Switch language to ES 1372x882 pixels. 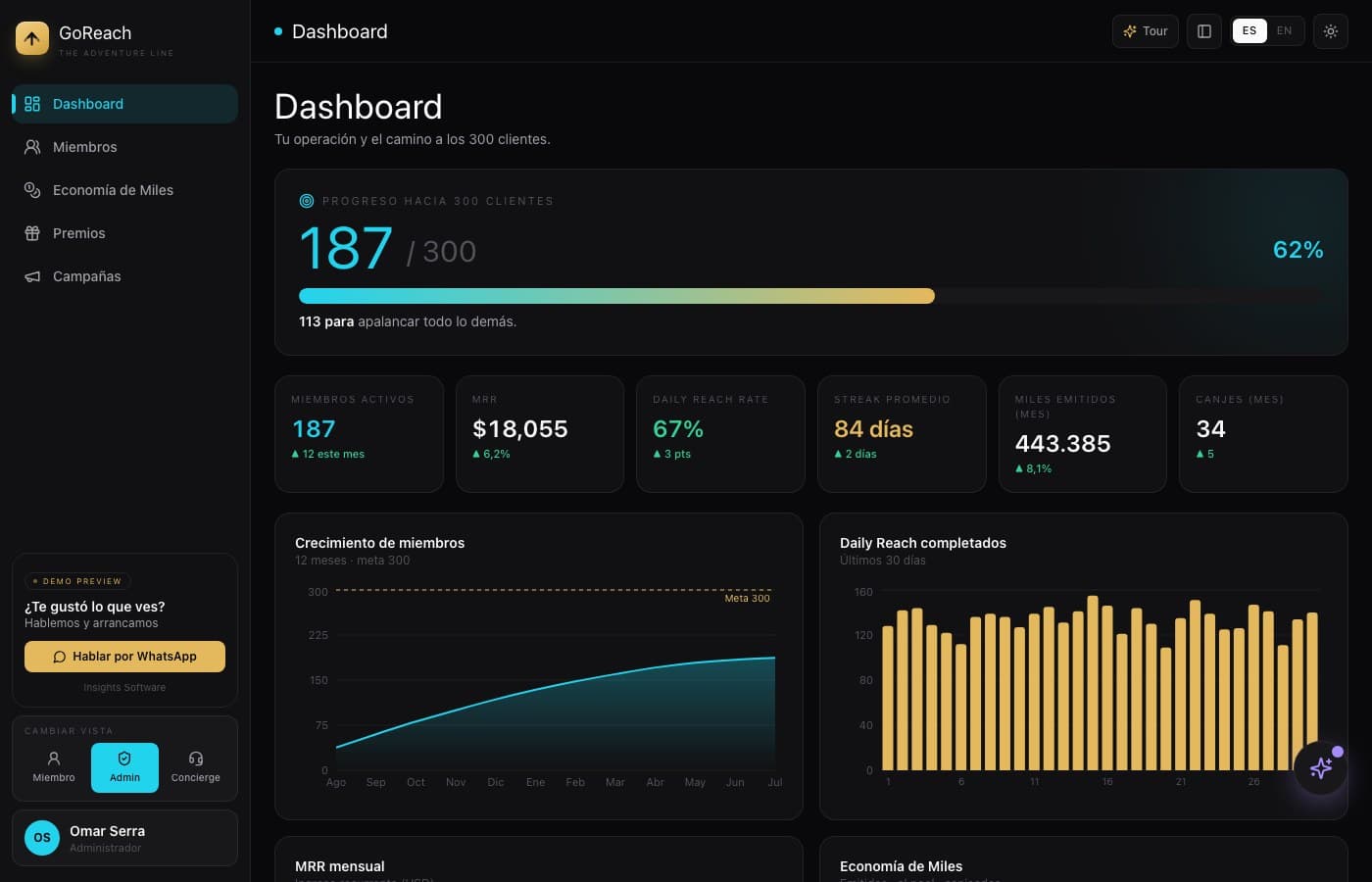click(1249, 31)
